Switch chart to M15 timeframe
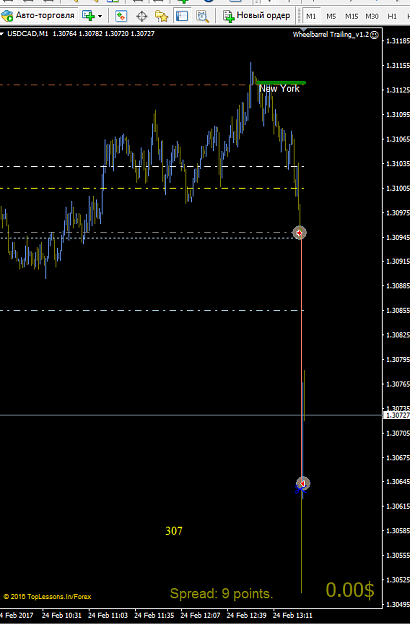The width and height of the screenshot is (410, 625). (351, 16)
